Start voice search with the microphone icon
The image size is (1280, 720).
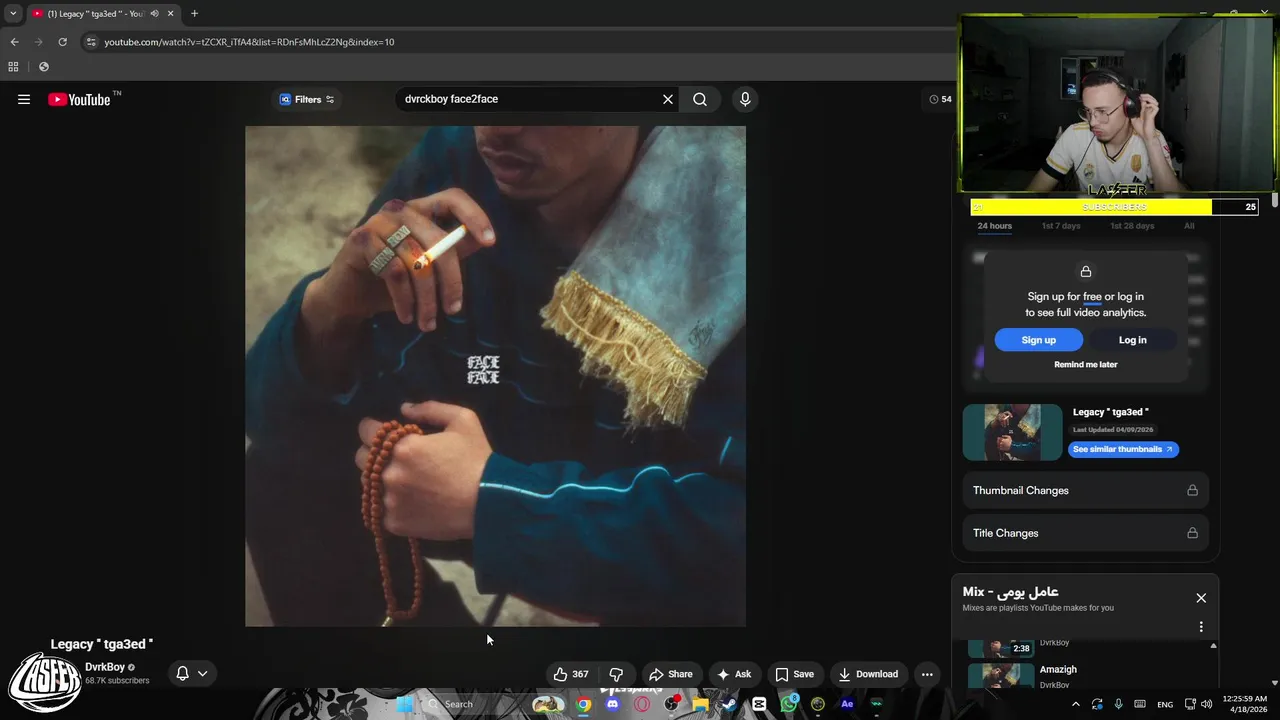[745, 99]
